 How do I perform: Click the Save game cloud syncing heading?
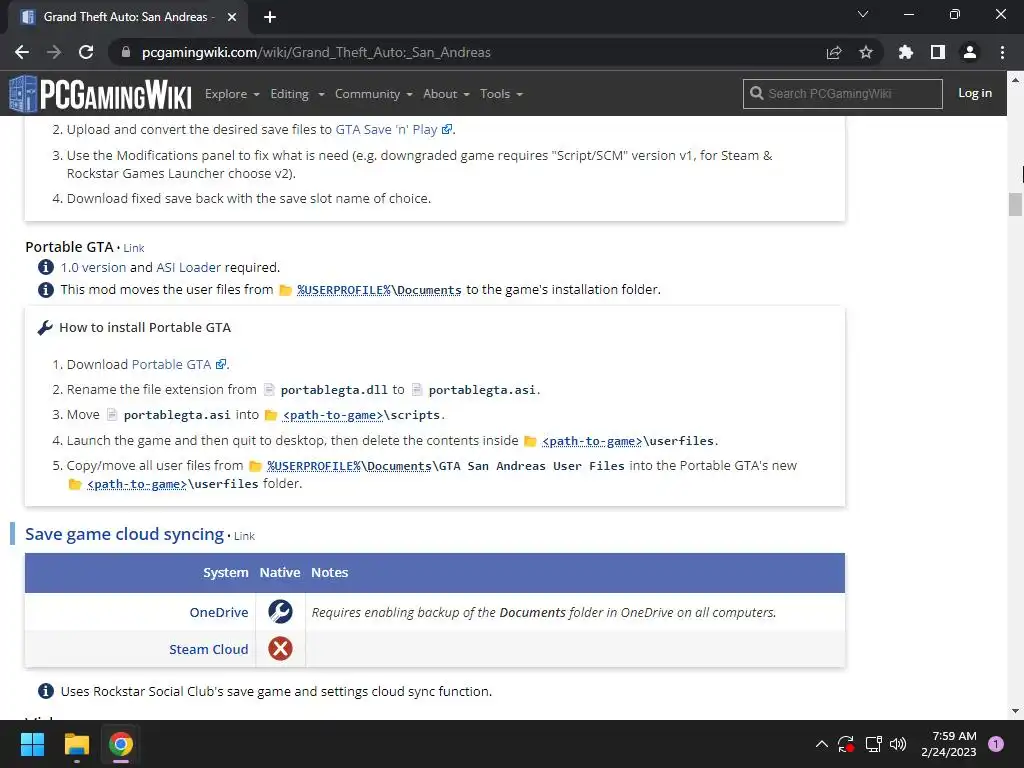click(124, 534)
